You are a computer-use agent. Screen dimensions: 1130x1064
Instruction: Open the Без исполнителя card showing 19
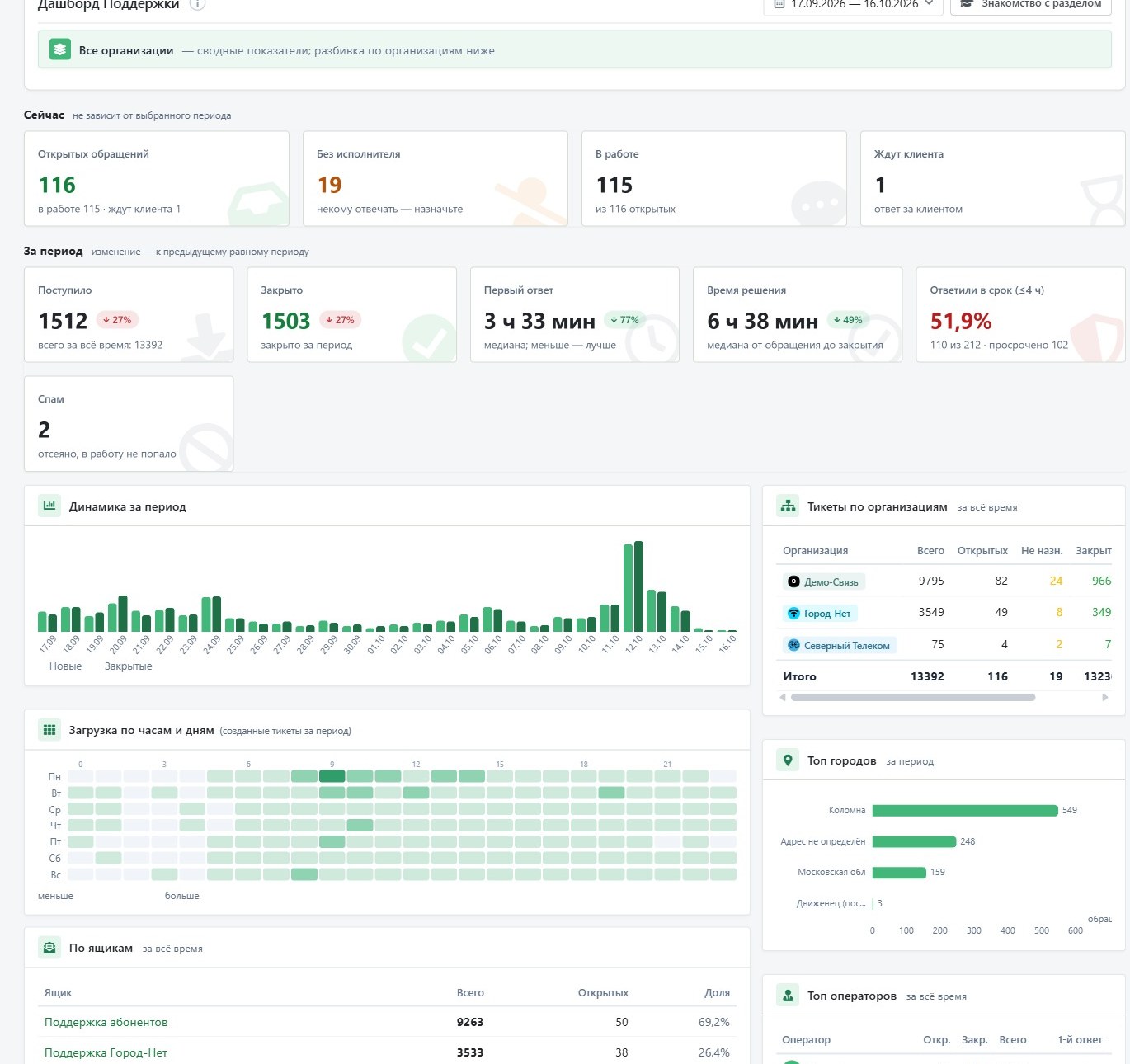point(436,179)
